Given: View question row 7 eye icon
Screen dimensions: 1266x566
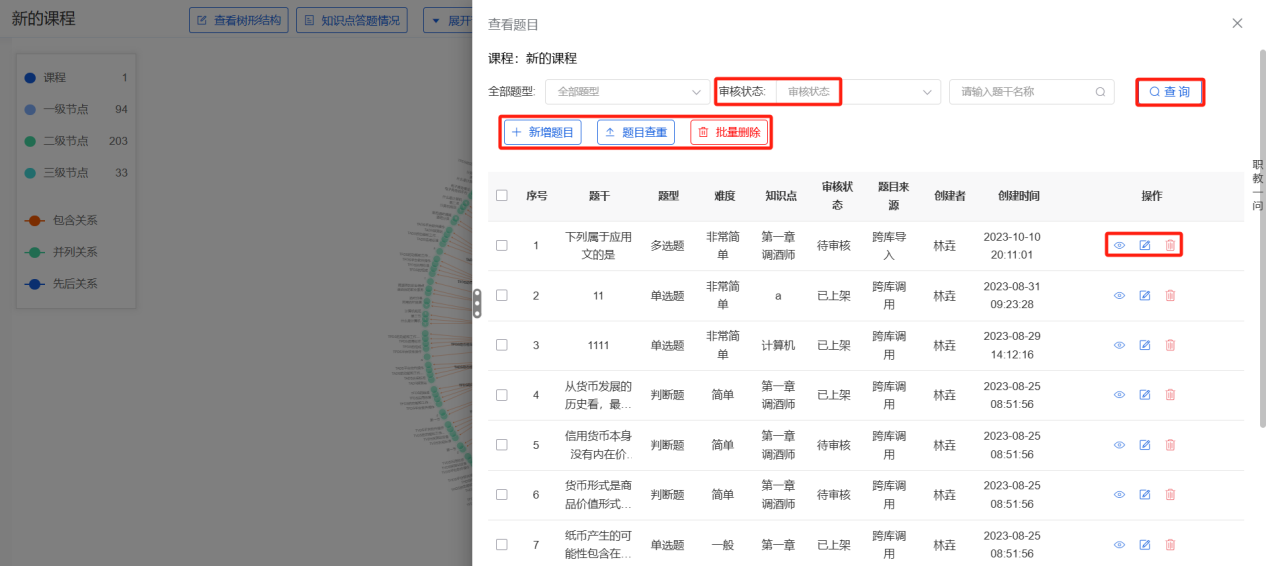Looking at the screenshot, I should pyautogui.click(x=1120, y=545).
